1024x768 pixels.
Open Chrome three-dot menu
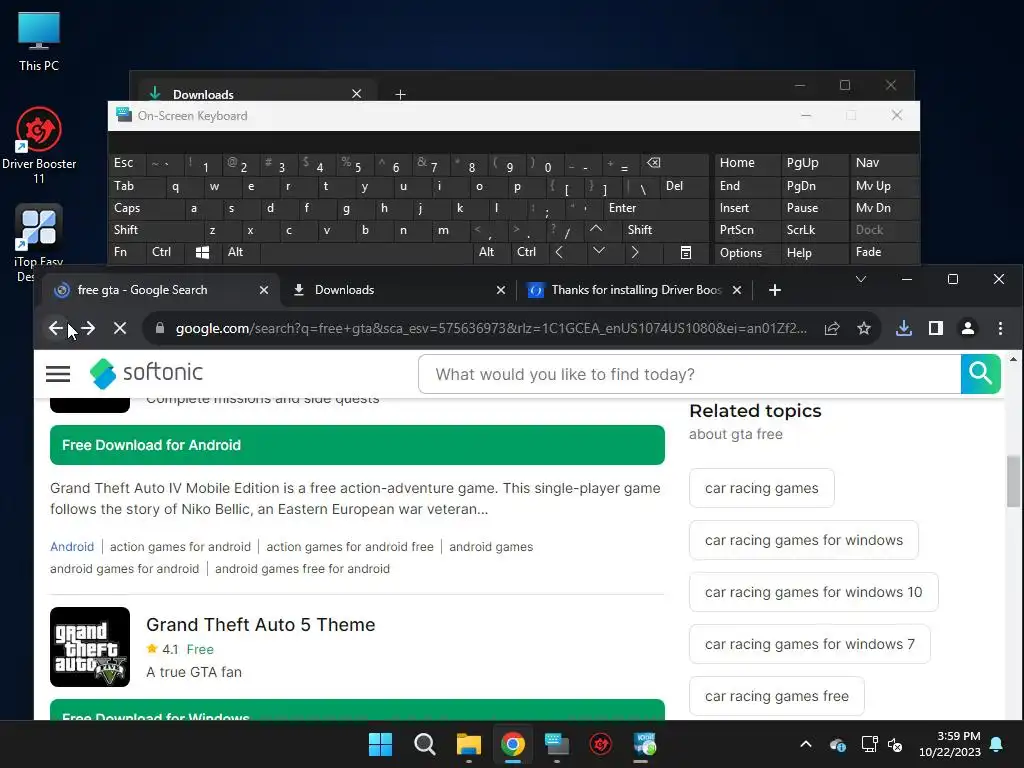click(x=1000, y=328)
